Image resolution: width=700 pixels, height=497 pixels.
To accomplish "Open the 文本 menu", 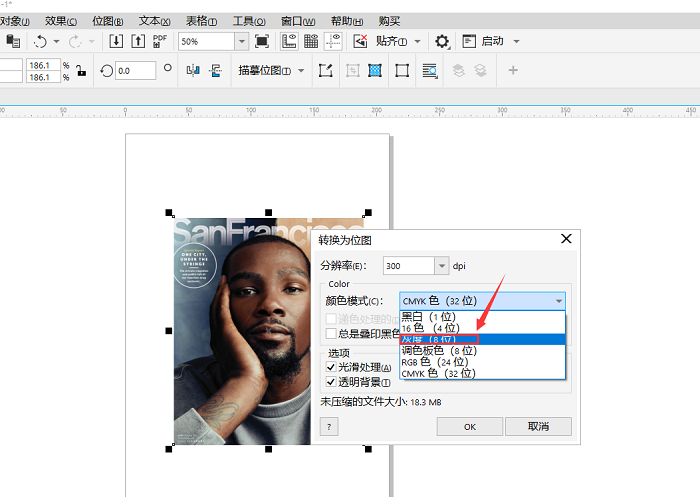I will [154, 21].
